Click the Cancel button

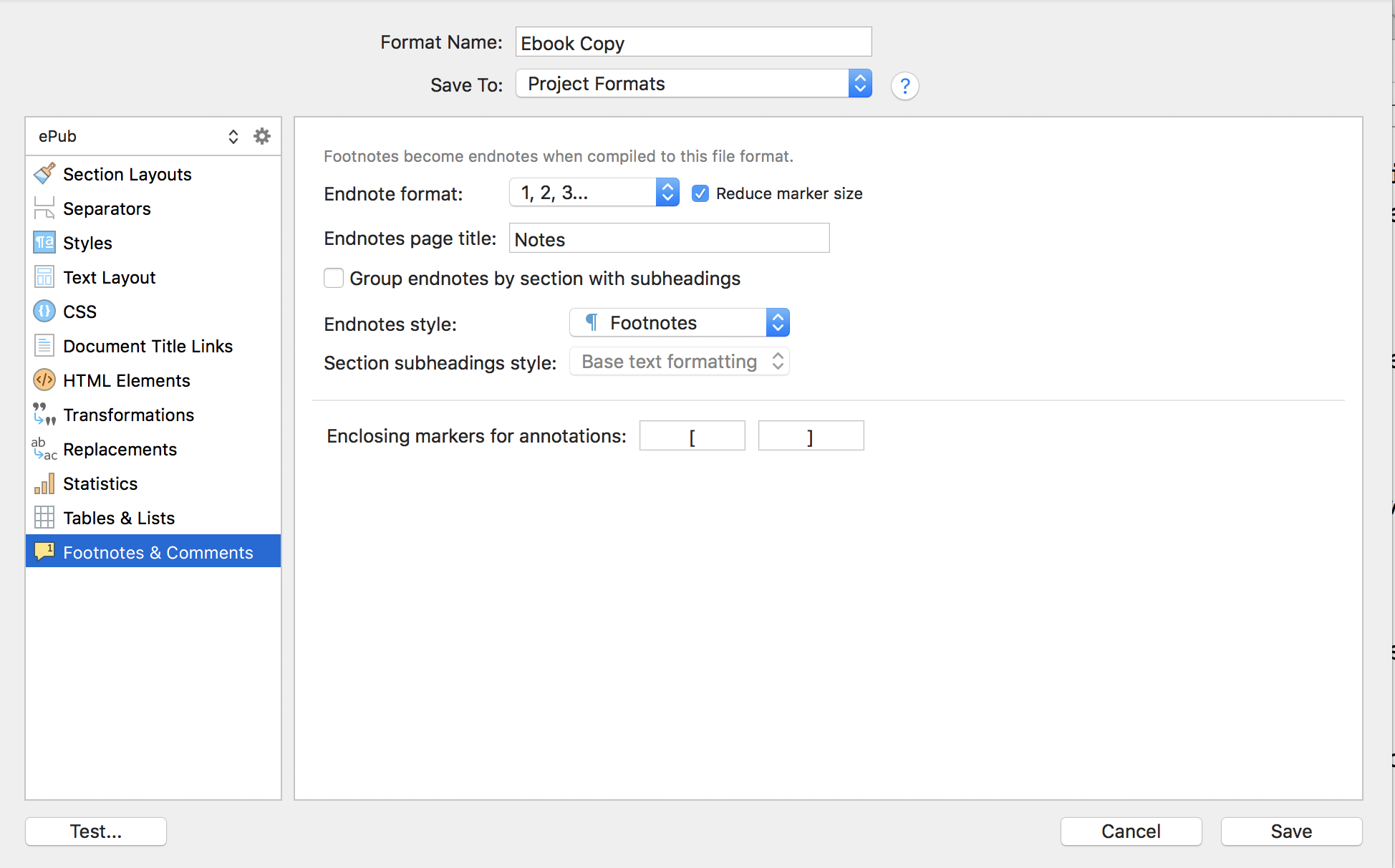click(x=1131, y=831)
